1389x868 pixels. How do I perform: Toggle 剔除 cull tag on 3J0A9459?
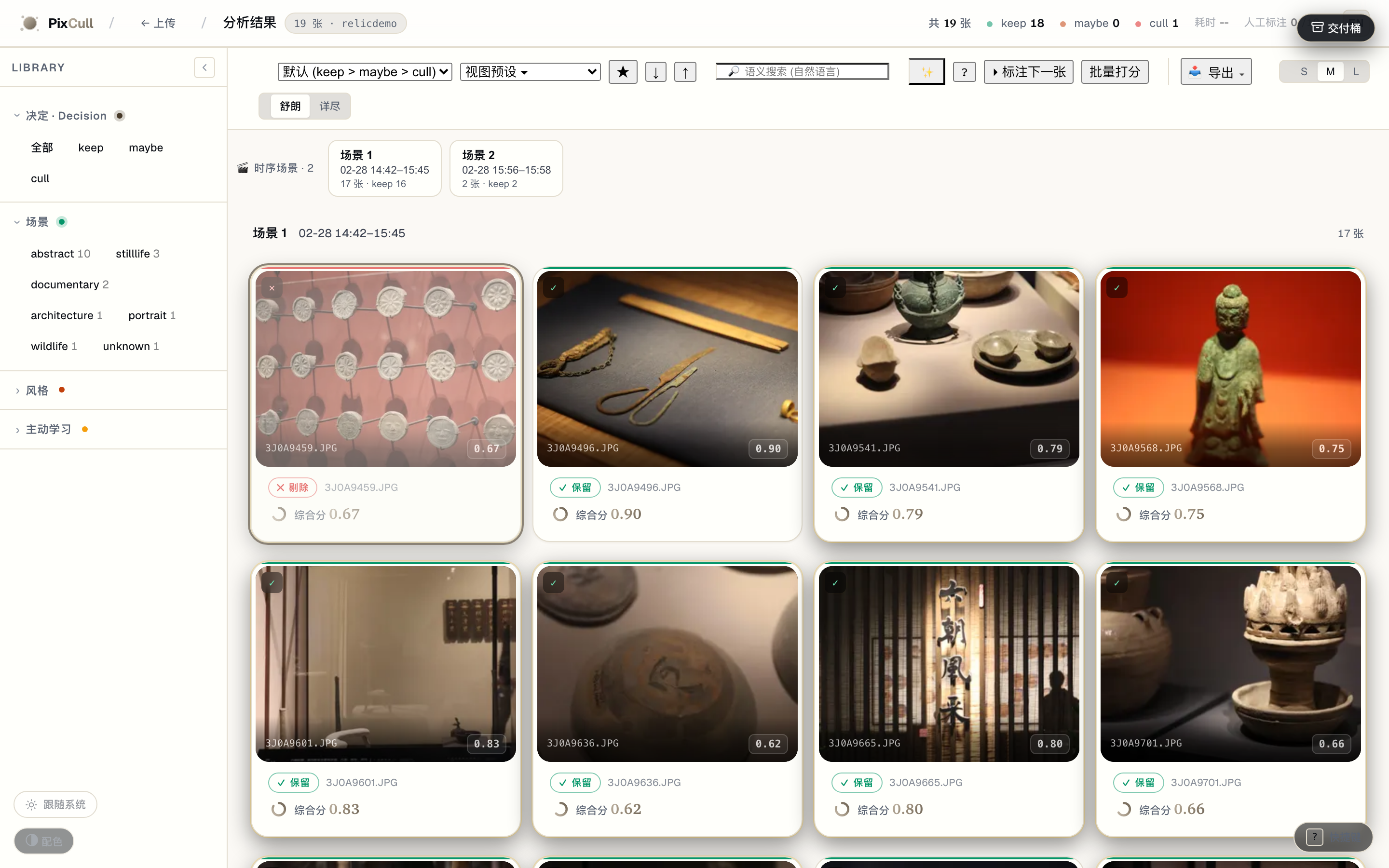pyautogui.click(x=292, y=488)
